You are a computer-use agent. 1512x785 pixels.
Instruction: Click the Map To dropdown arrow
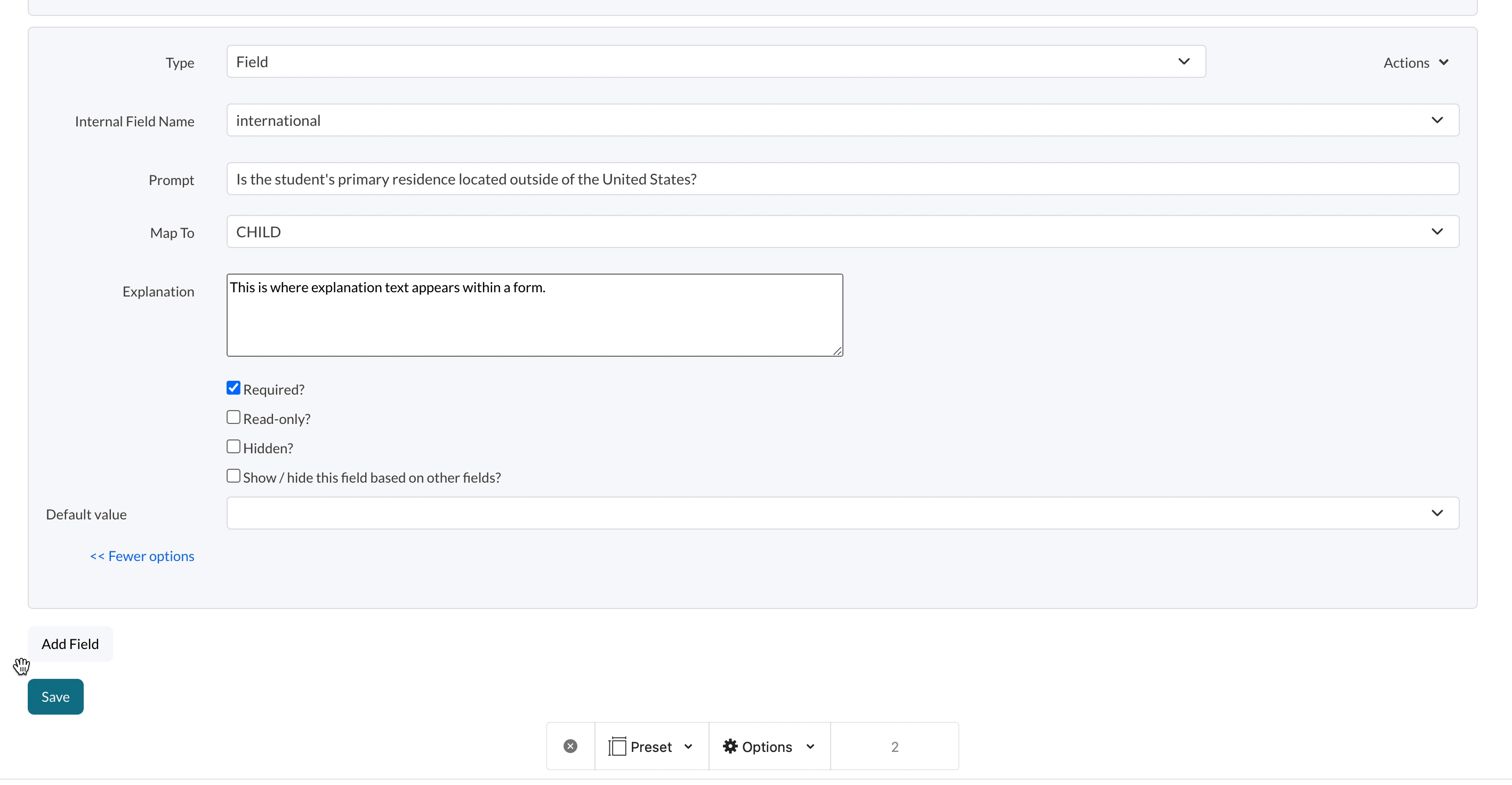coord(1437,231)
